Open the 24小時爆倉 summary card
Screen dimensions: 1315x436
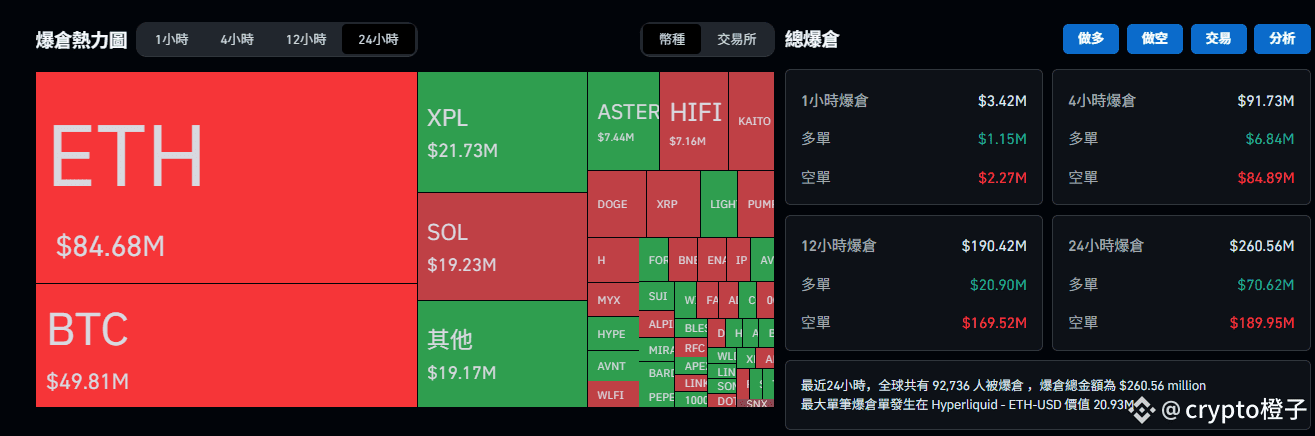(x=1181, y=283)
